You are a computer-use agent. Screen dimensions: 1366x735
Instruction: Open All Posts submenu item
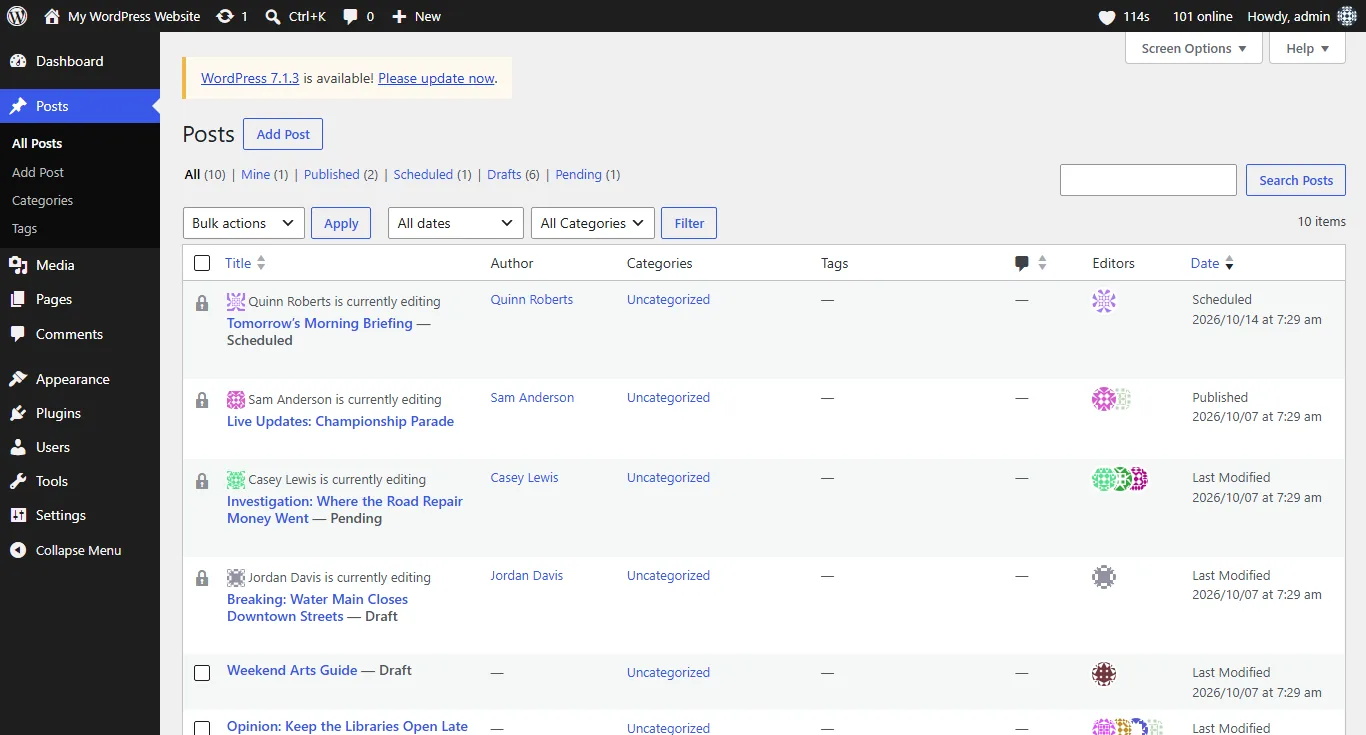point(37,143)
